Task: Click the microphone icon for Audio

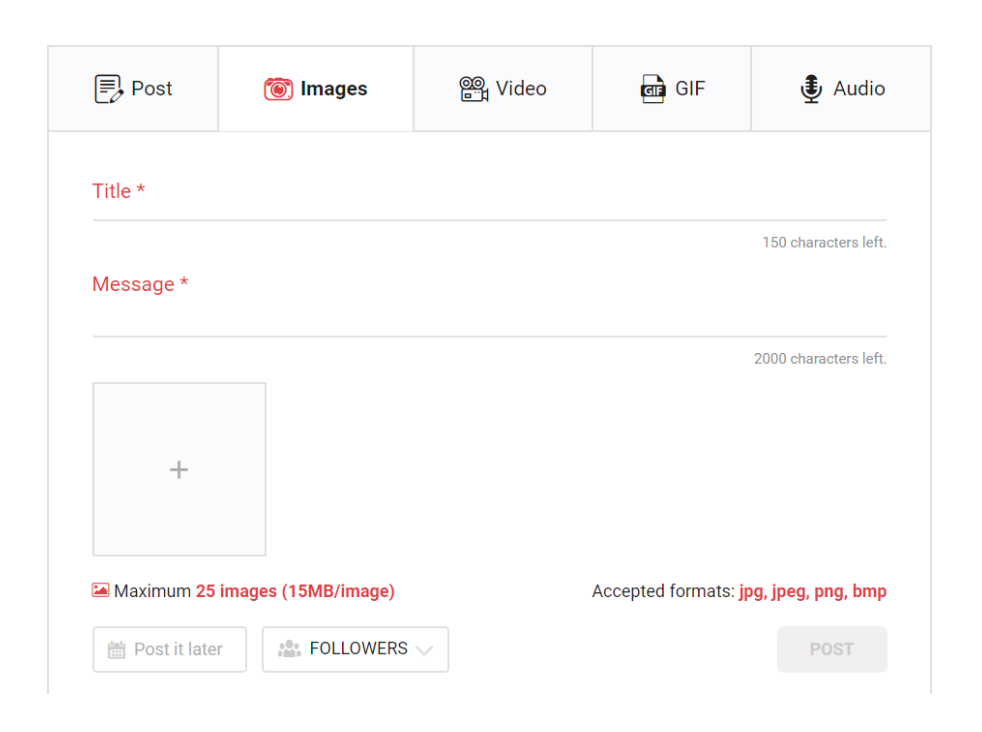Action: [x=811, y=89]
